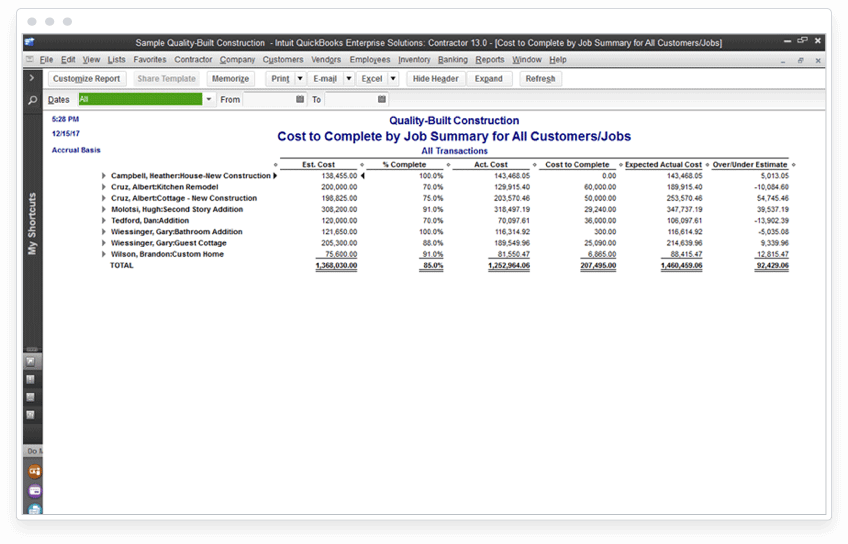Expand Wiessinger, Gary:Guest Cottage row
The width and height of the screenshot is (848, 544).
pyautogui.click(x=103, y=243)
